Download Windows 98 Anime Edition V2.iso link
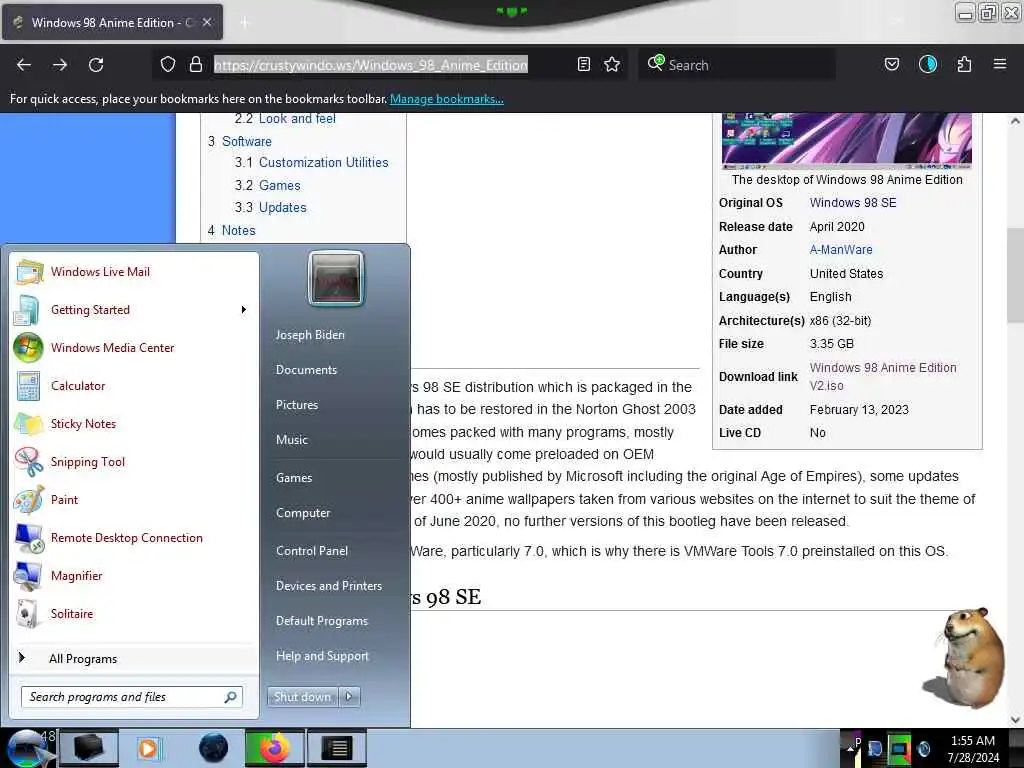The width and height of the screenshot is (1024, 768). click(x=883, y=377)
